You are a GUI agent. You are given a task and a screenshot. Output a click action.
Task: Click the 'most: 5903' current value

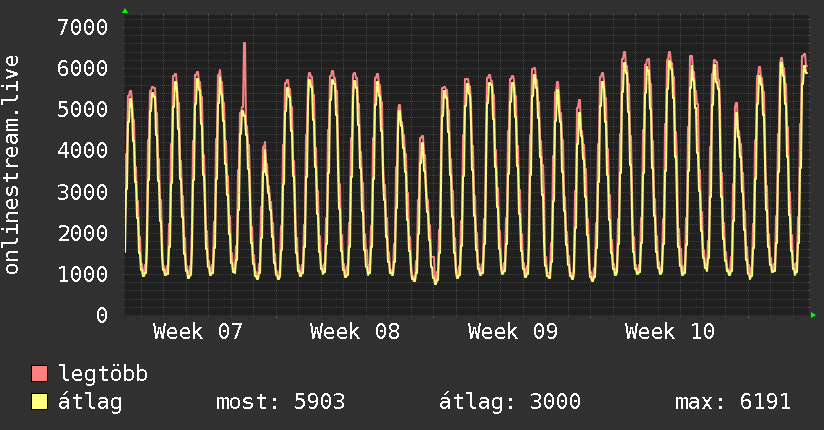(281, 402)
